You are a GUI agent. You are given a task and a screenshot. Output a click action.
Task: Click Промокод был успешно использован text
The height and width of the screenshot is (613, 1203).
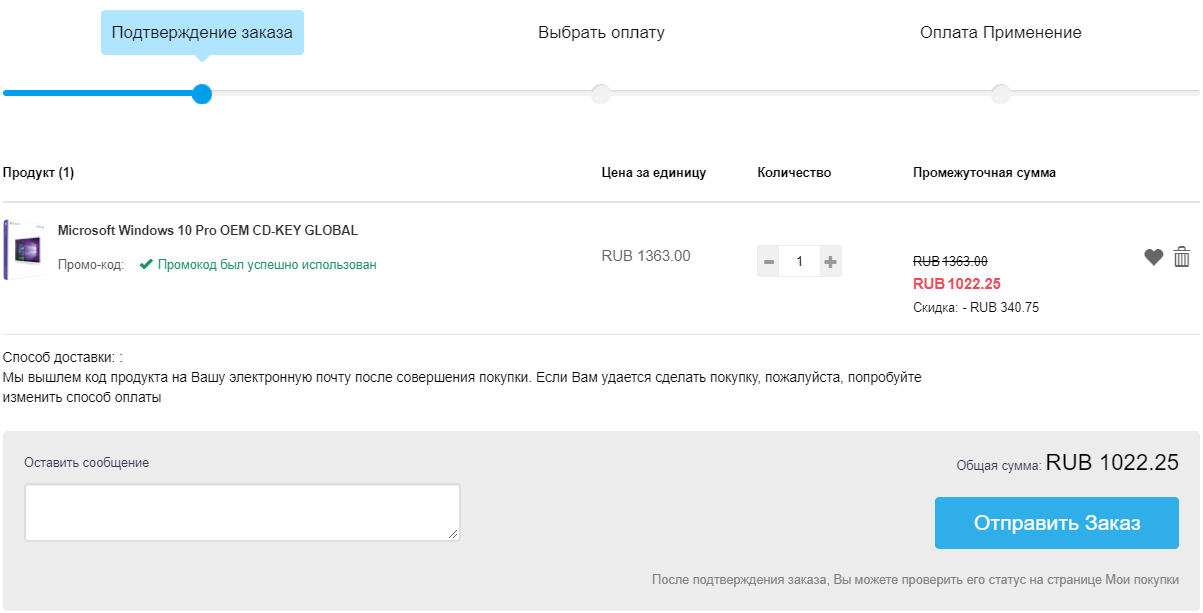[x=267, y=265]
